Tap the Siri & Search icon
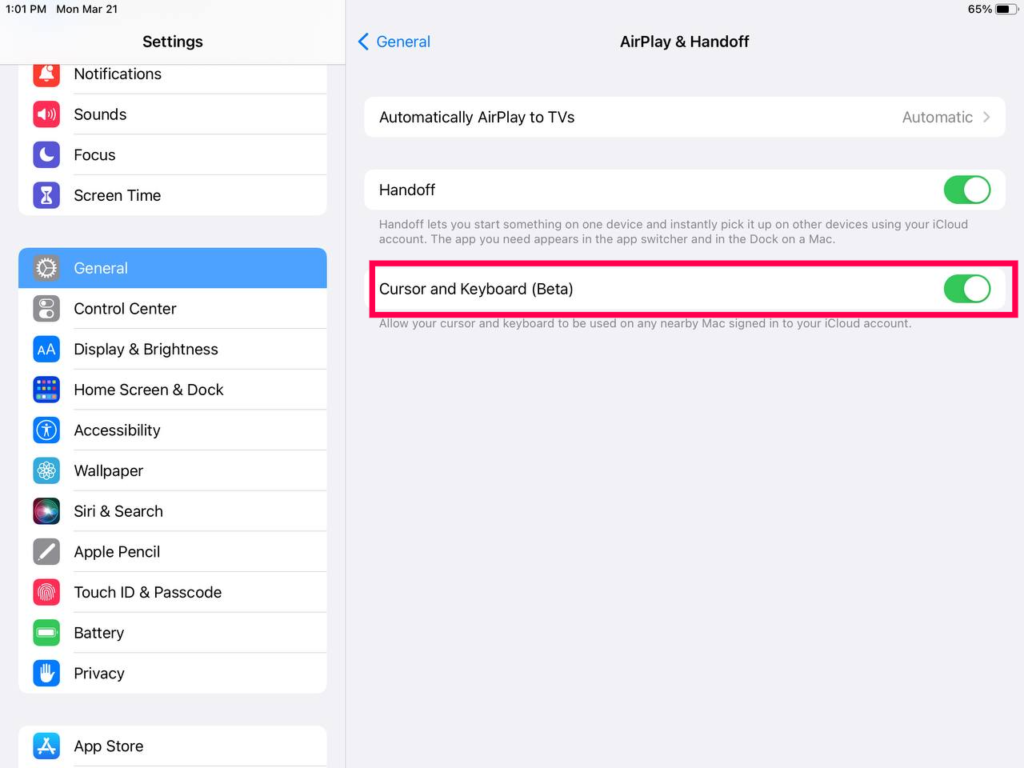Viewport: 1024px width, 768px height. [46, 511]
